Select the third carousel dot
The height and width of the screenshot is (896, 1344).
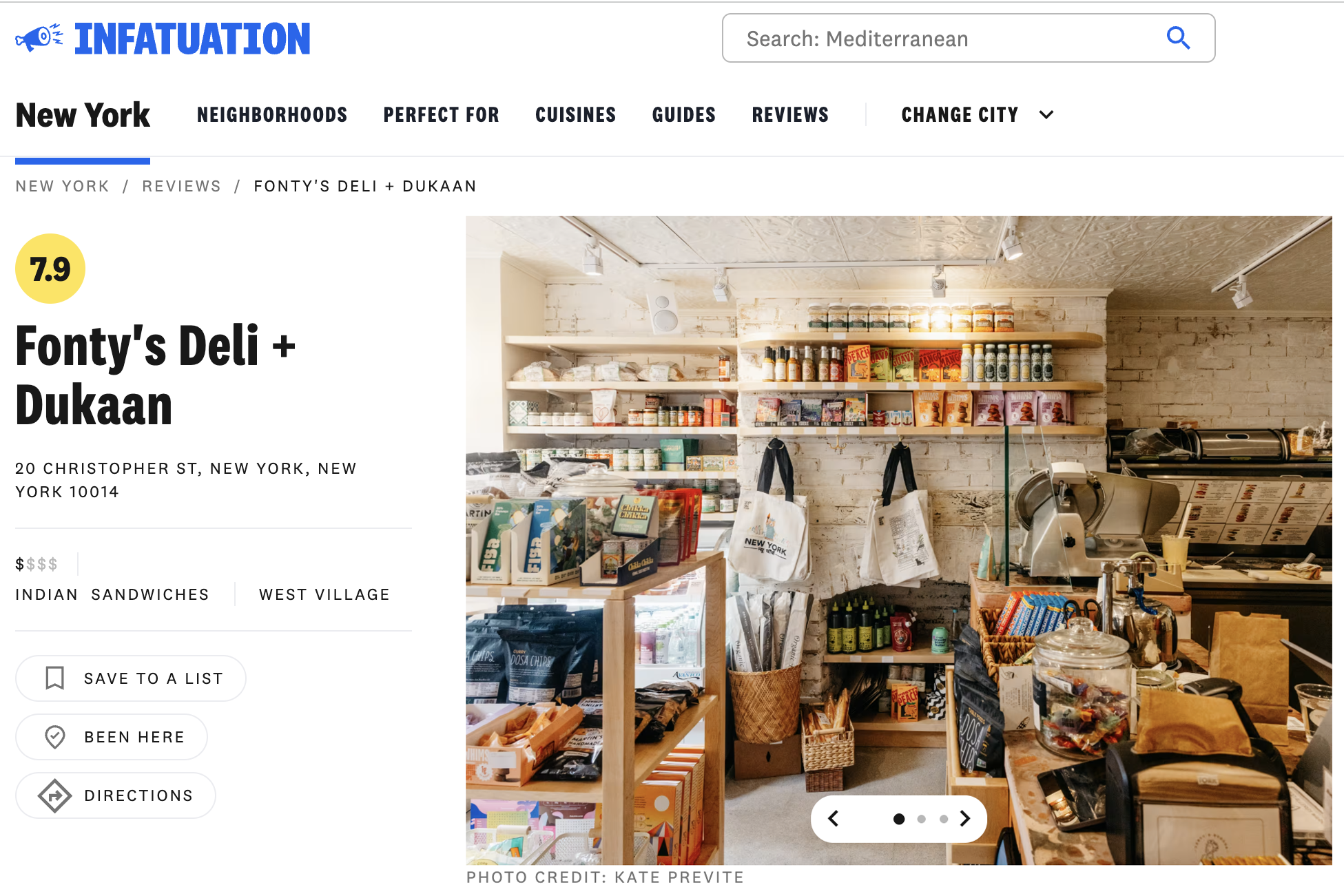click(944, 819)
